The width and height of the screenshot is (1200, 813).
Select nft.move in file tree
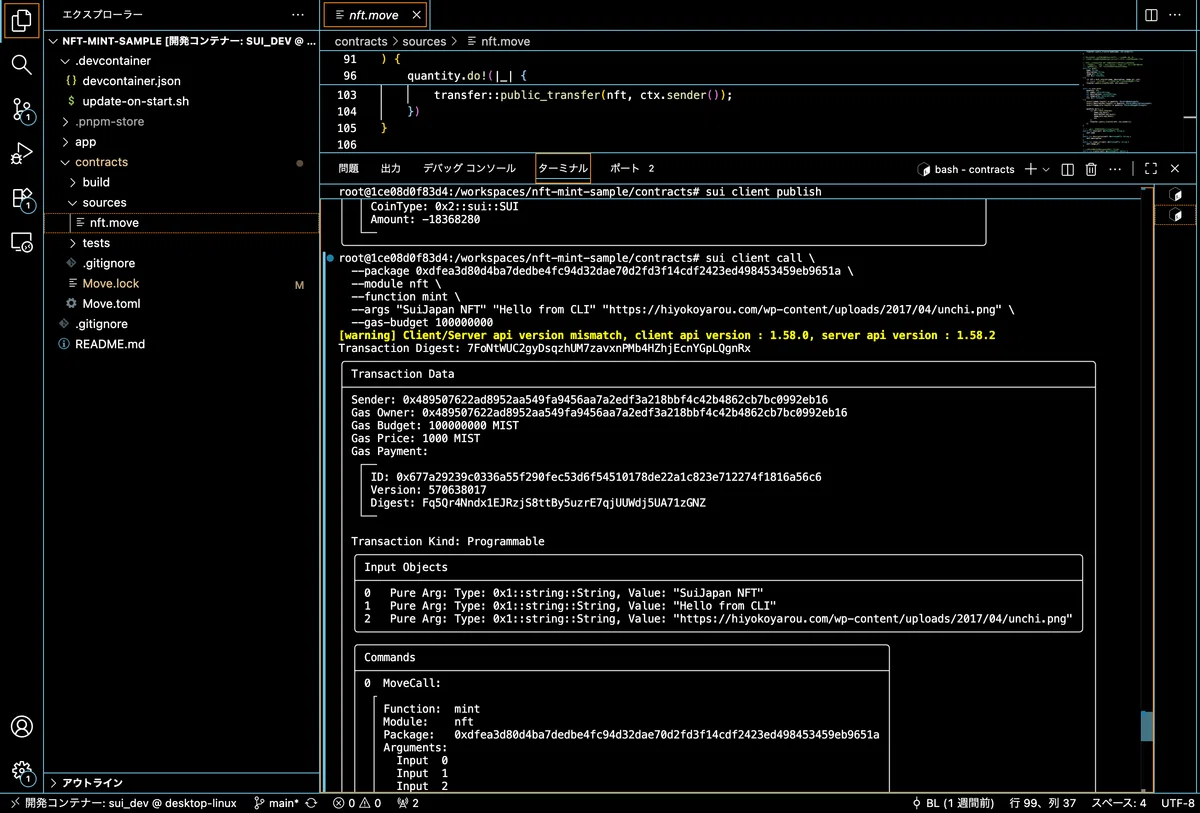pyautogui.click(x=181, y=223)
